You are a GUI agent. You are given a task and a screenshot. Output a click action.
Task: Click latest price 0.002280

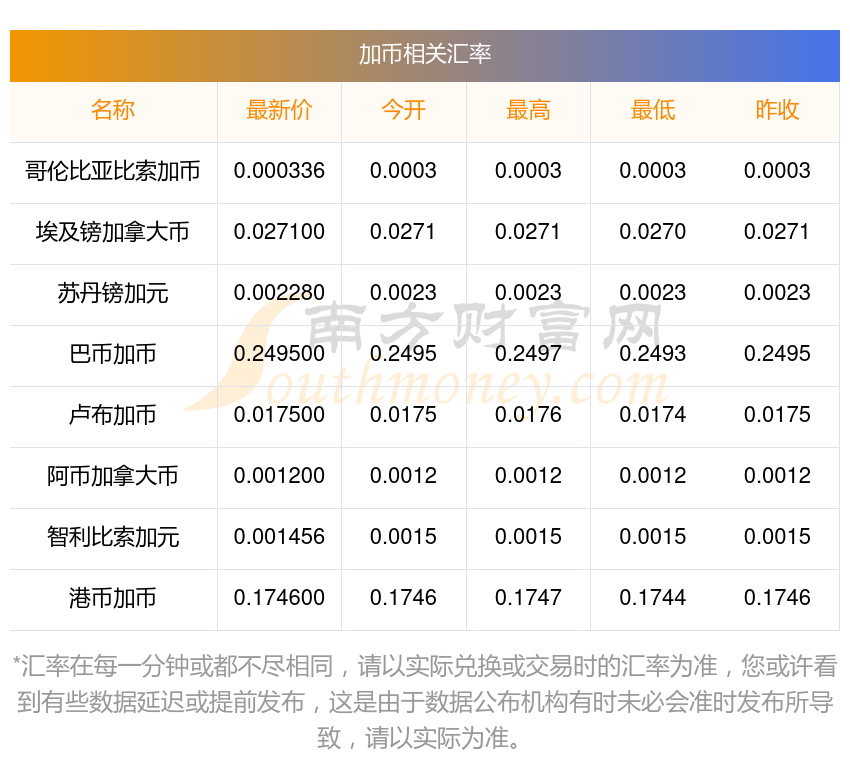coord(279,293)
